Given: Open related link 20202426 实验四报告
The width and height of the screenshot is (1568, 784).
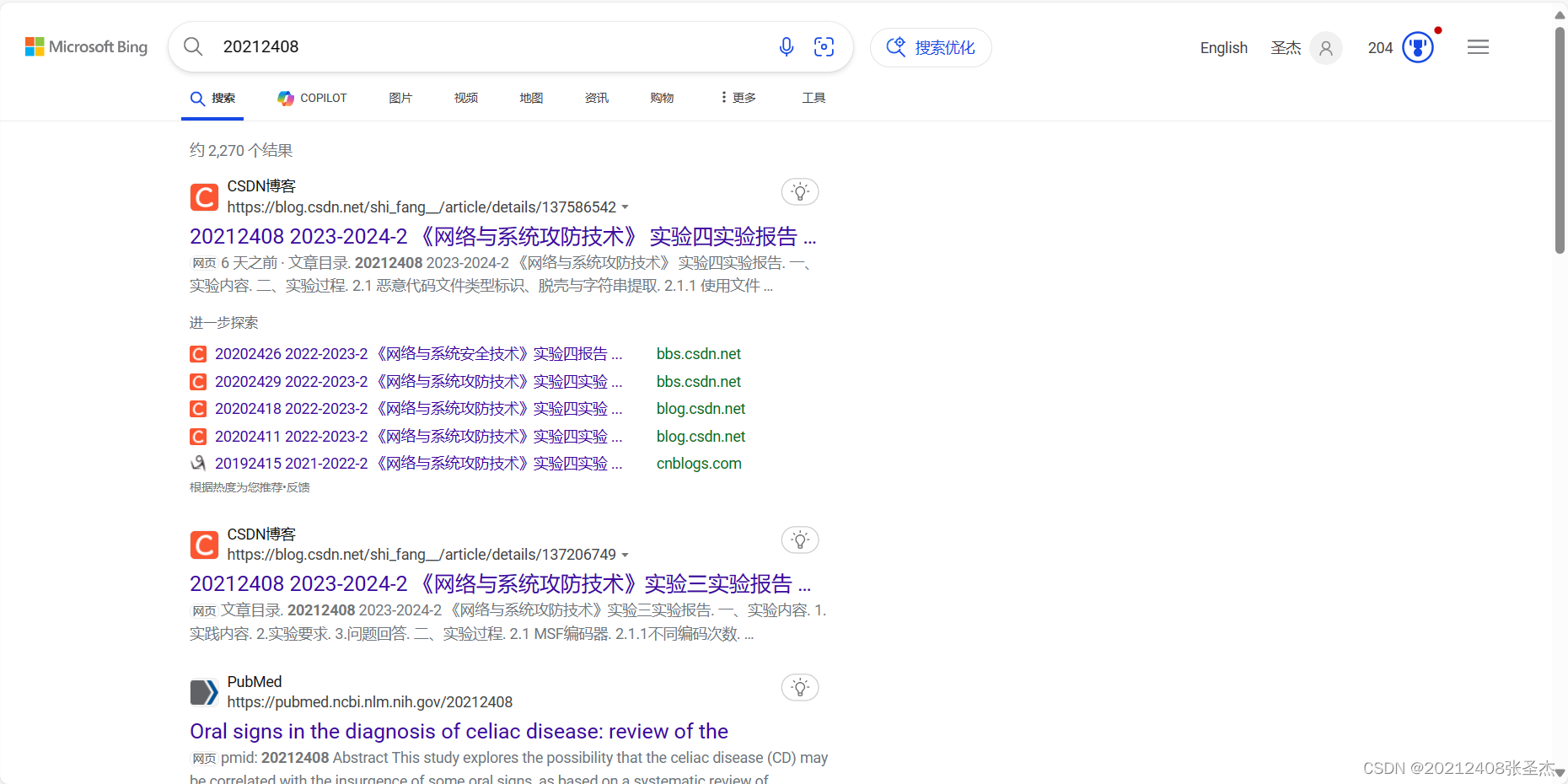Looking at the screenshot, I should click(x=418, y=354).
